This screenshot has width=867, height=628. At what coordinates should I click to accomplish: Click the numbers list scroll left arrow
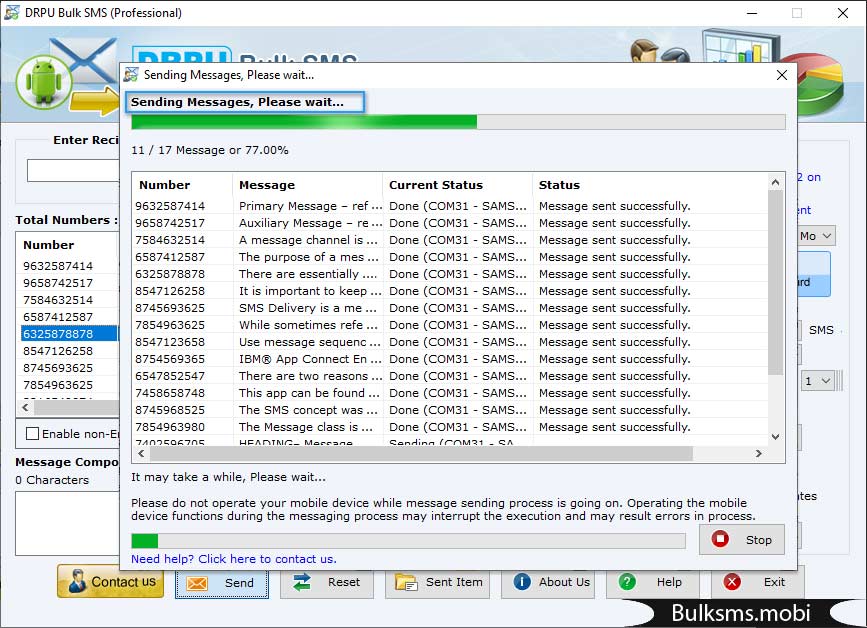click(25, 407)
